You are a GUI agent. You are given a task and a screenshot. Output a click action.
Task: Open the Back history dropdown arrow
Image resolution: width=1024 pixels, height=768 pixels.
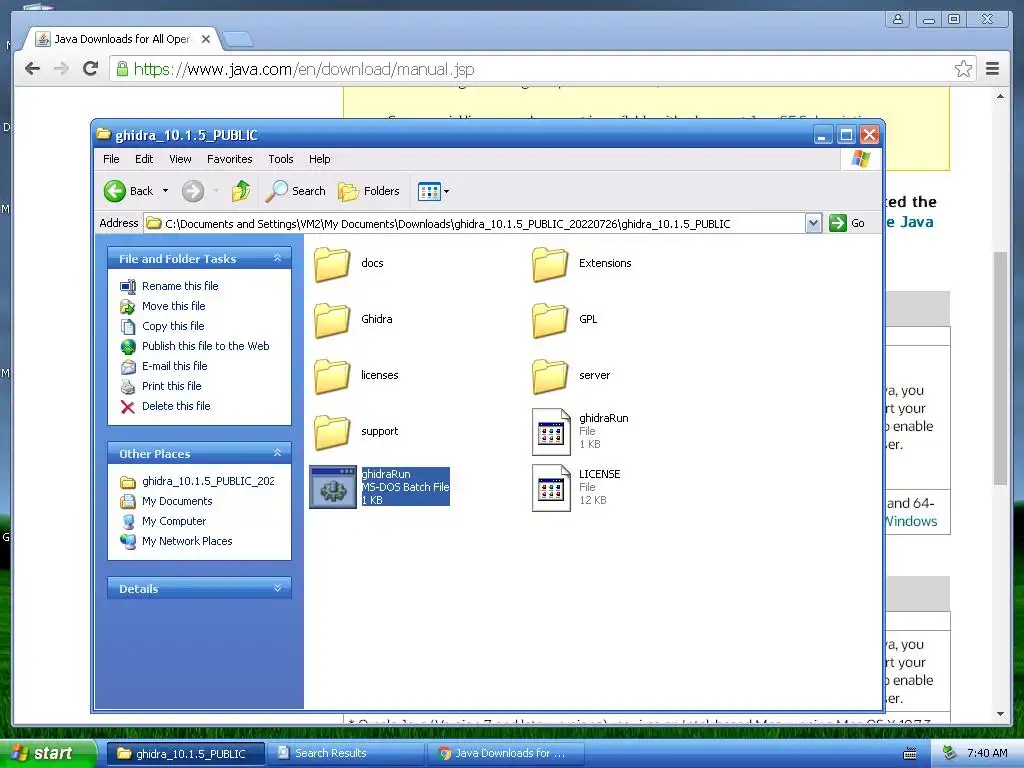165,191
